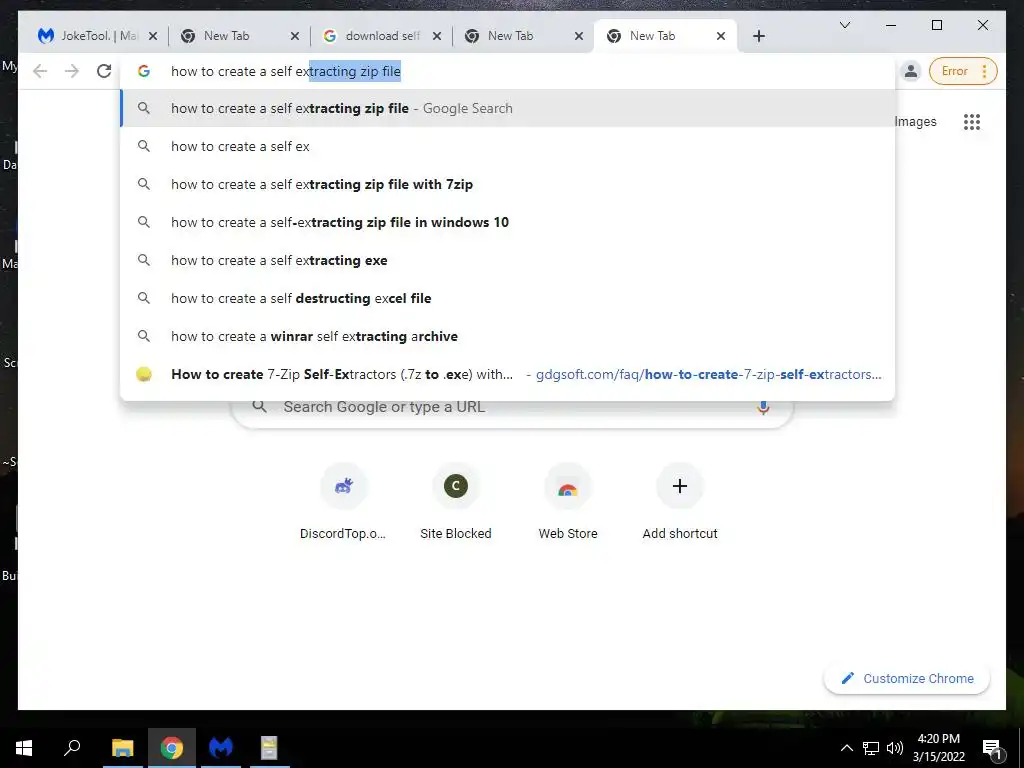Open Malwarebytes from the taskbar
Image resolution: width=1024 pixels, height=768 pixels.
point(221,748)
